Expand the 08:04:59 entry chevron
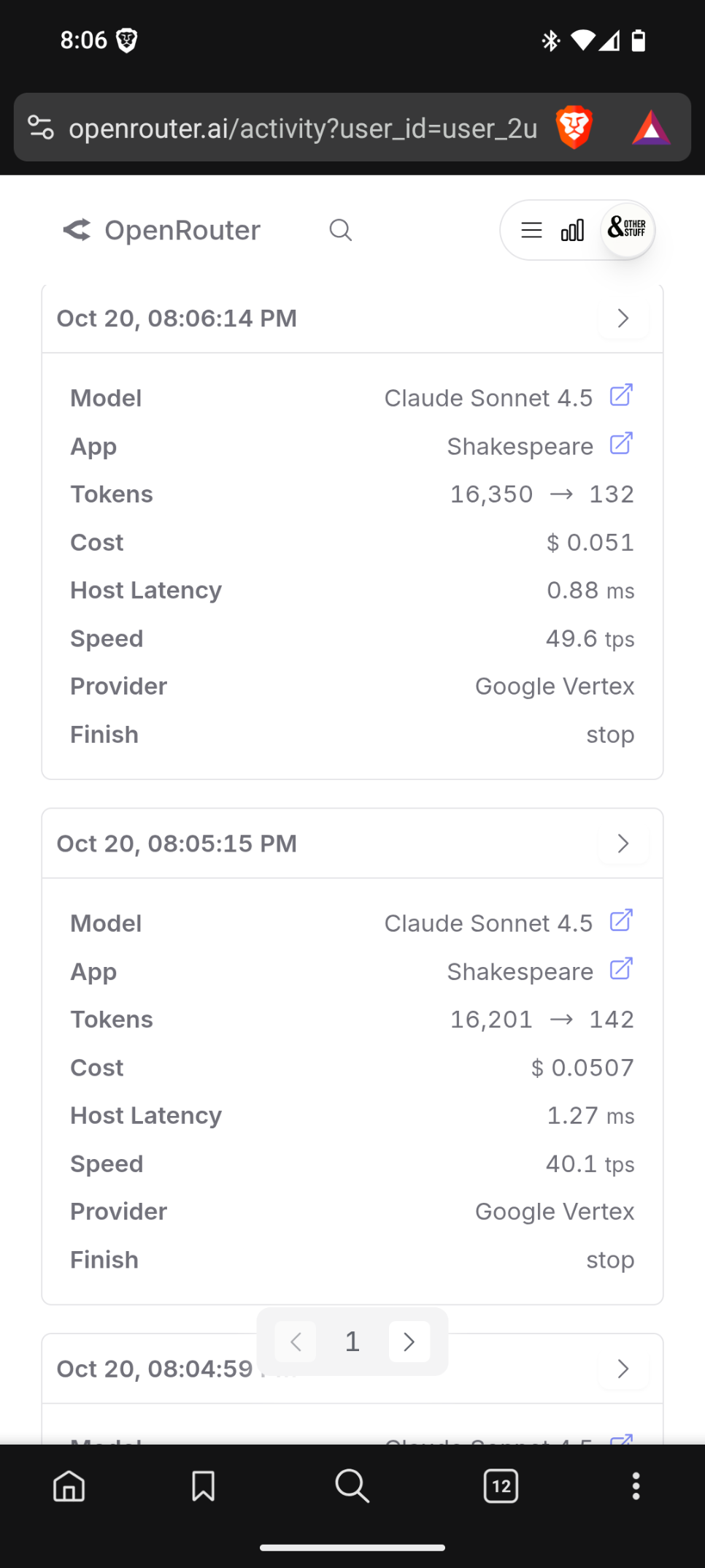 click(623, 1369)
